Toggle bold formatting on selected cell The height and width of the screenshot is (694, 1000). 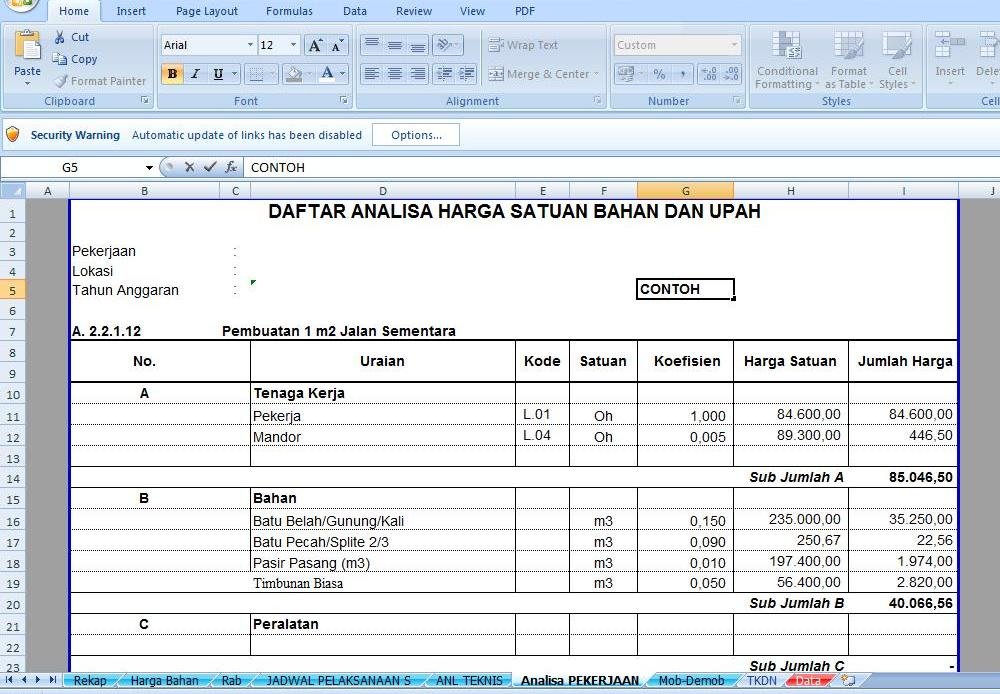point(171,74)
